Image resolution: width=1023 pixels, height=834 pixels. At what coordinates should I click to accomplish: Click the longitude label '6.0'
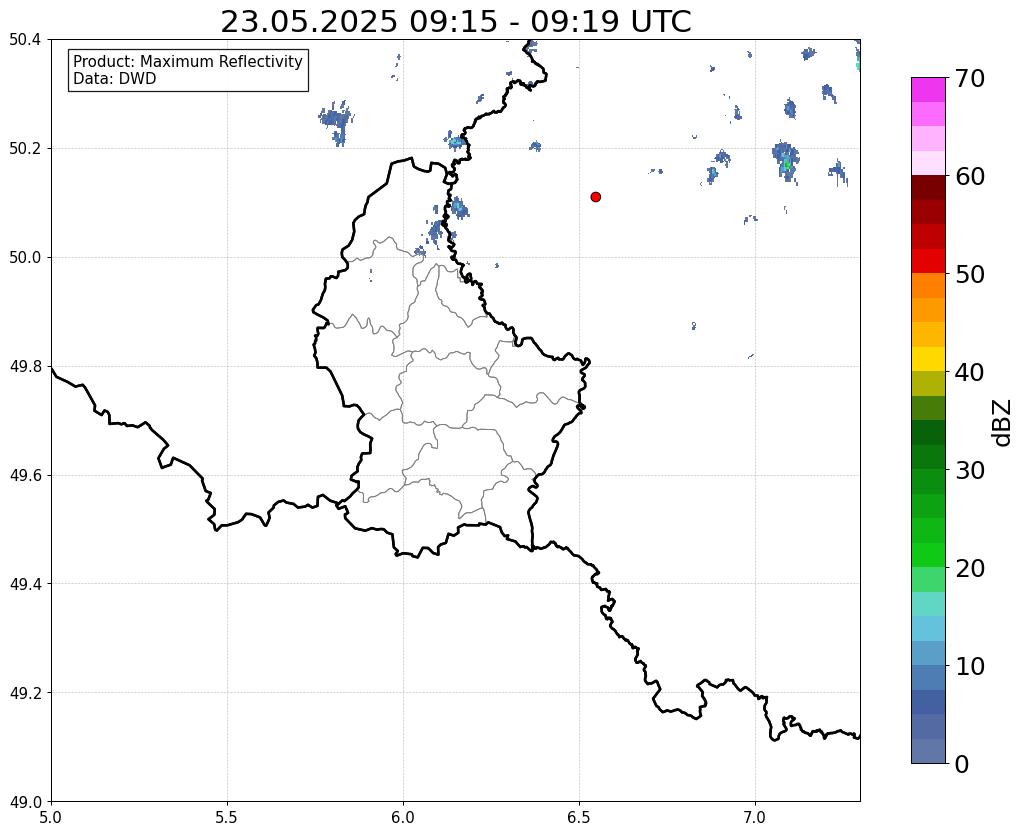tap(403, 817)
